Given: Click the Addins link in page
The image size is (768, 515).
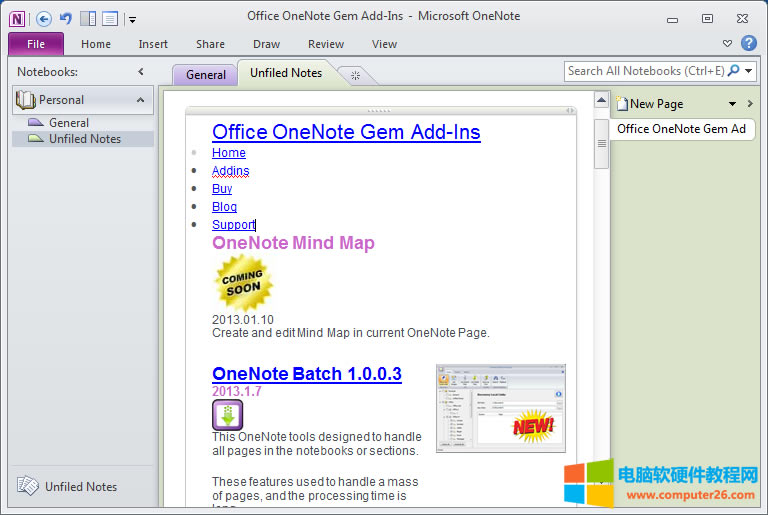Looking at the screenshot, I should [230, 171].
